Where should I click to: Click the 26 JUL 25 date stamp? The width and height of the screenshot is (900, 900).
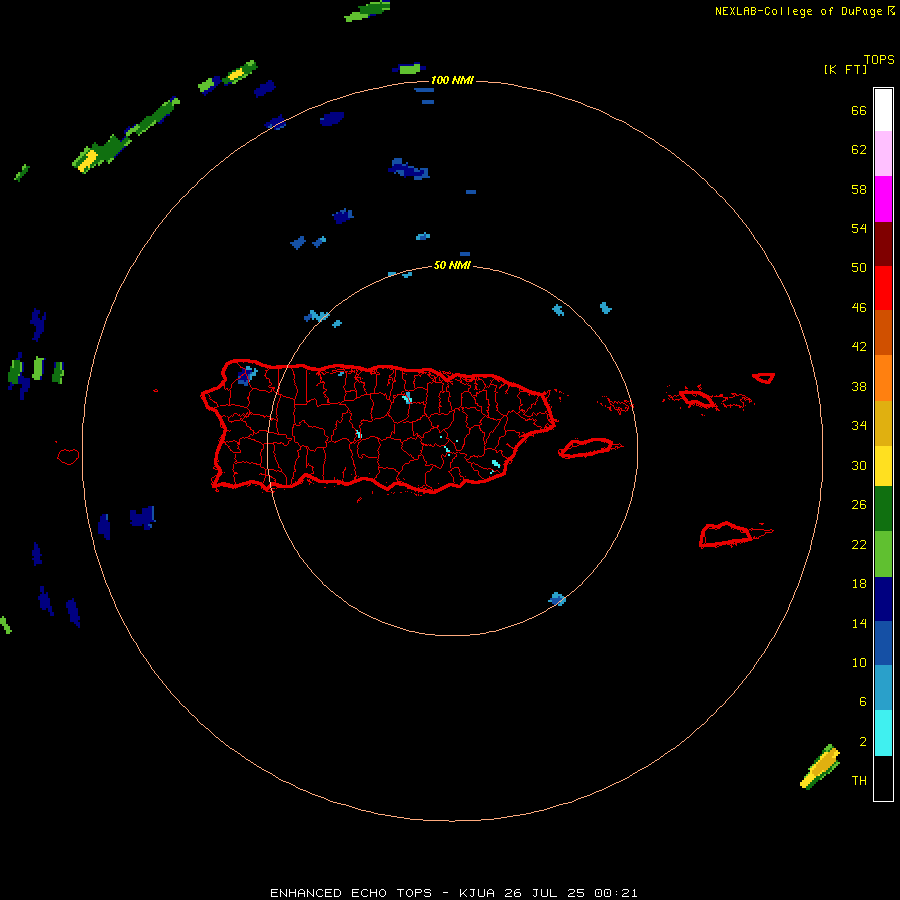[544, 893]
